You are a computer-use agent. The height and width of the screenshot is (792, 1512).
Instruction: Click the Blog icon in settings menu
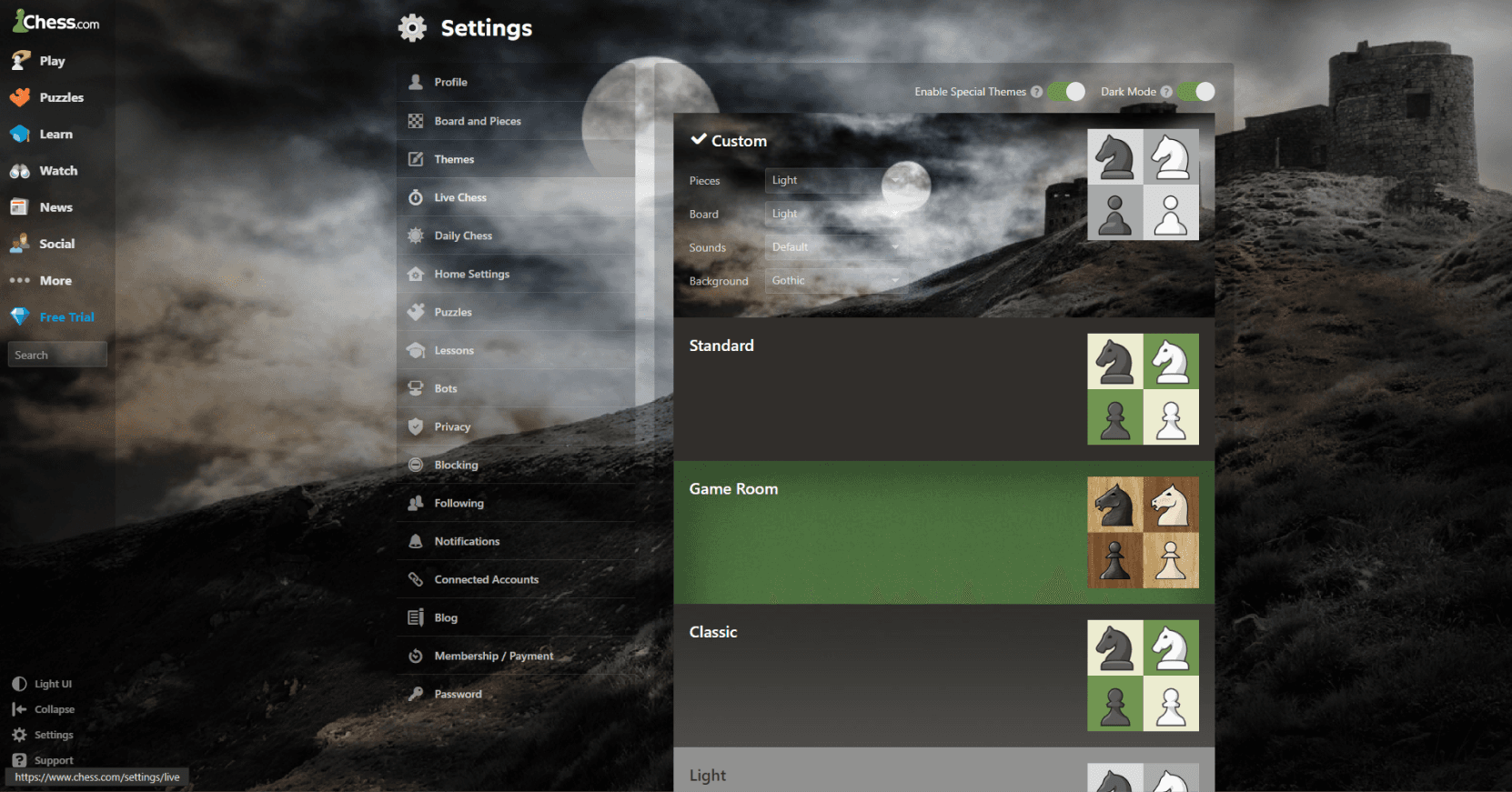(416, 617)
